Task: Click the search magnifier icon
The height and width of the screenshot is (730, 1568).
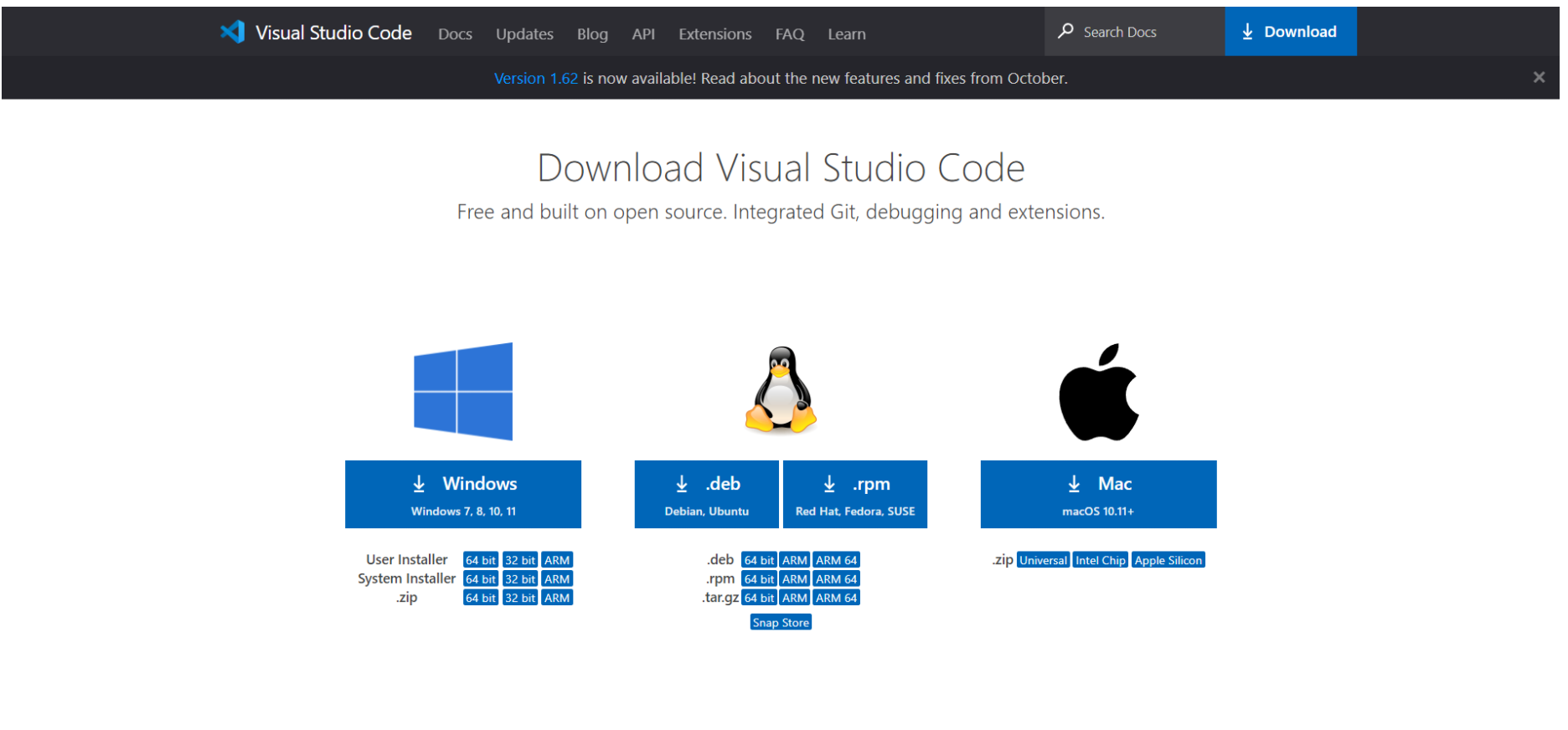Action: [1065, 32]
